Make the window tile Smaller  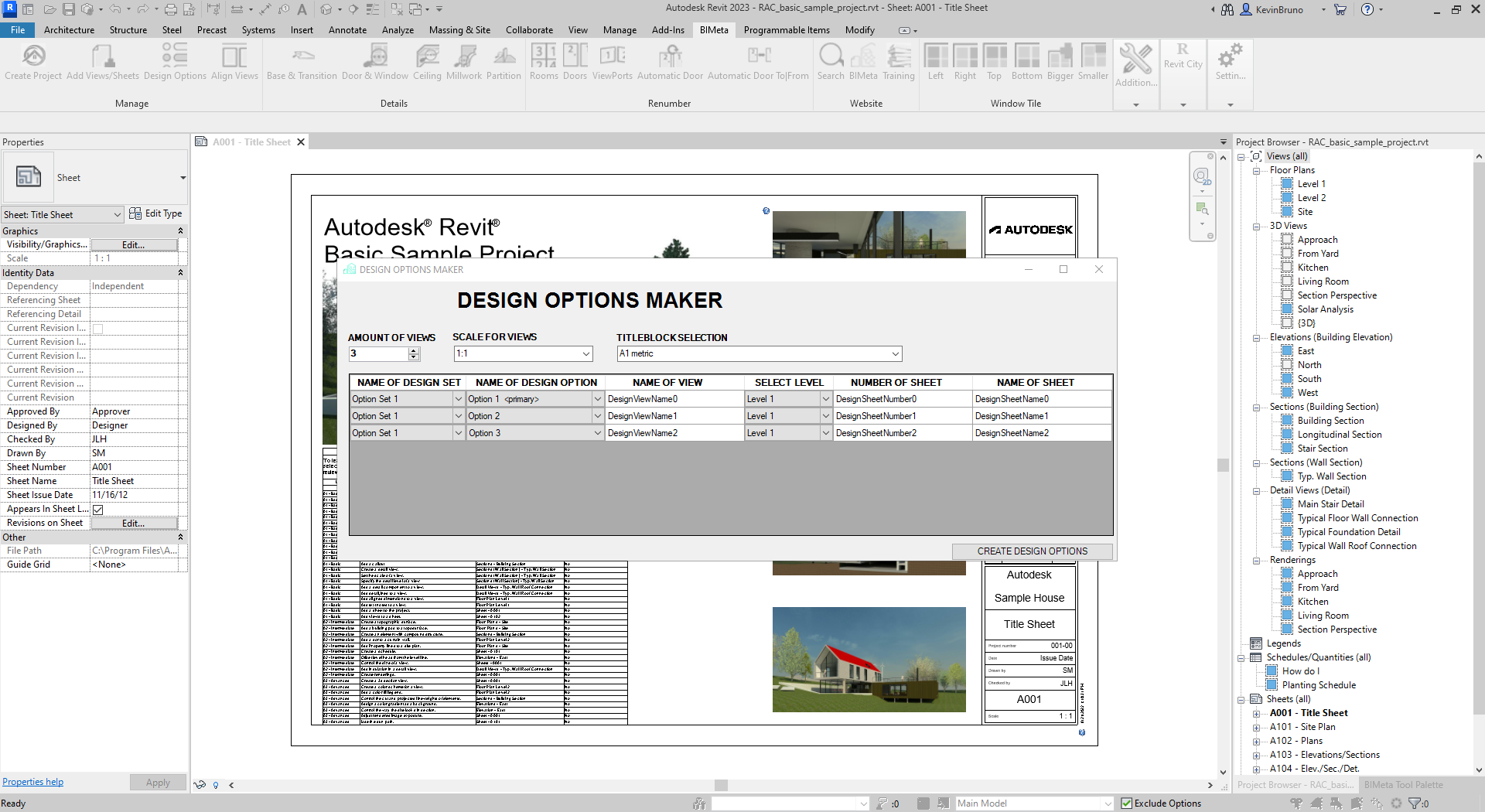(x=1093, y=62)
